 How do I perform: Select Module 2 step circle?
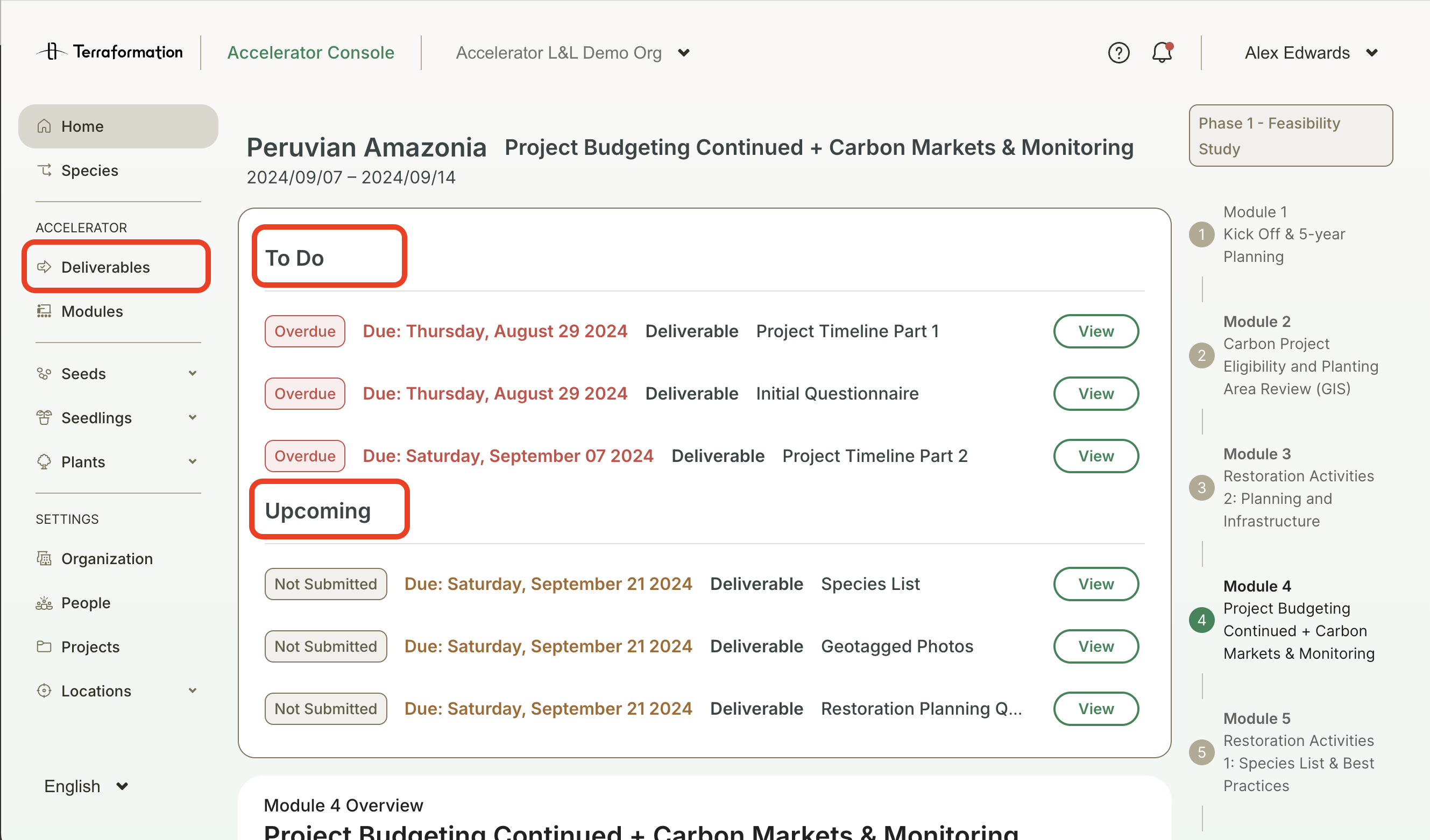pos(1201,355)
